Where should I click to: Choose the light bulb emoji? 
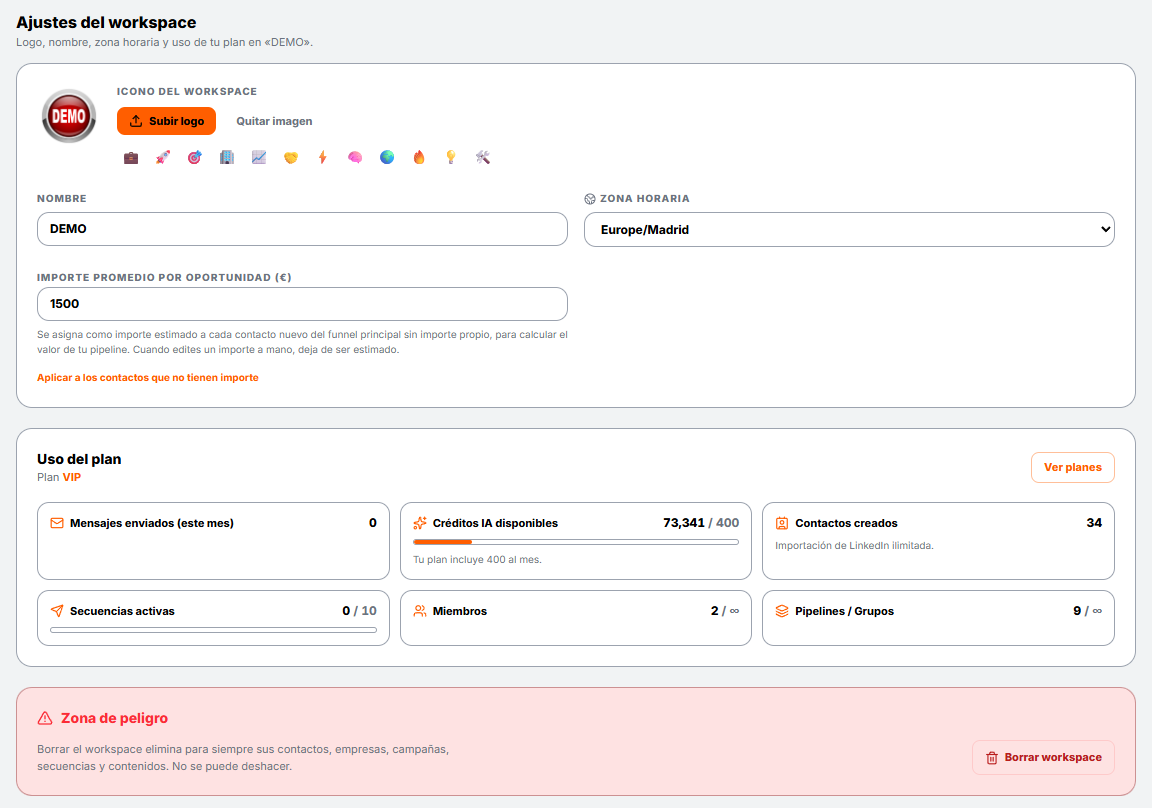(x=451, y=157)
